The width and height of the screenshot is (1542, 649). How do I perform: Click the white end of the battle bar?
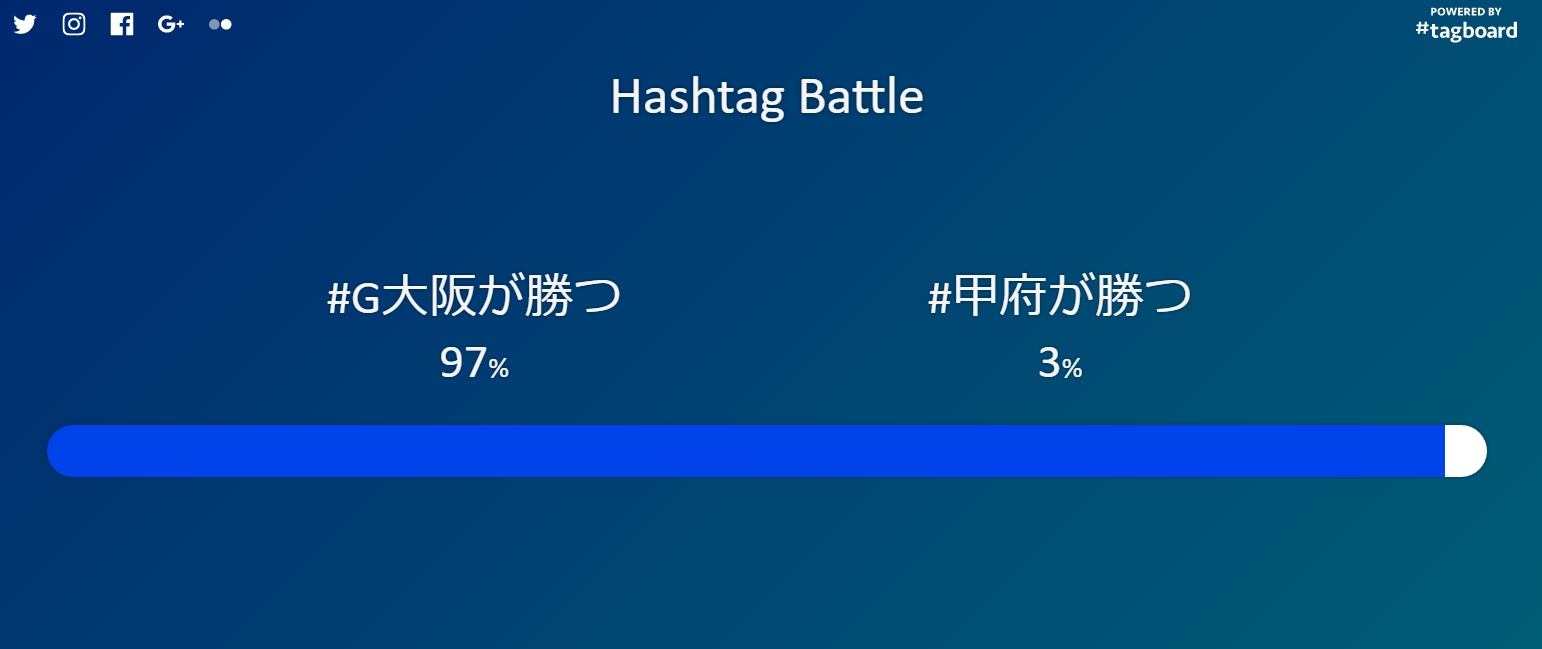click(x=1466, y=451)
